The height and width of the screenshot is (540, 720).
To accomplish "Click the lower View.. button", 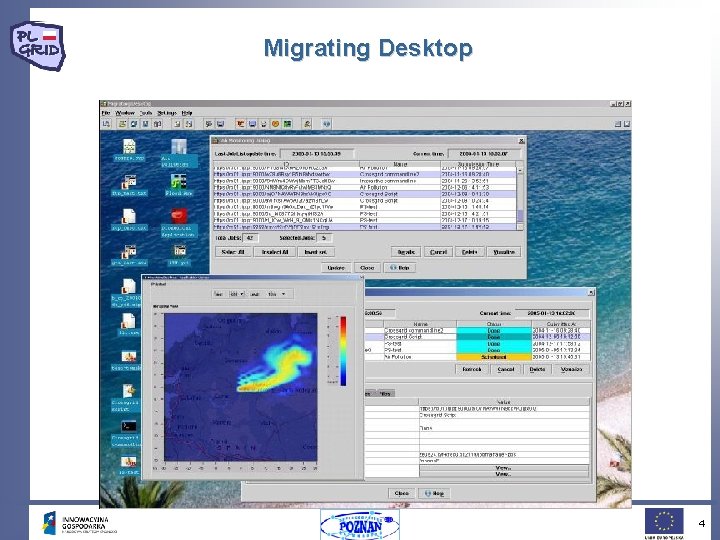I will point(504,474).
